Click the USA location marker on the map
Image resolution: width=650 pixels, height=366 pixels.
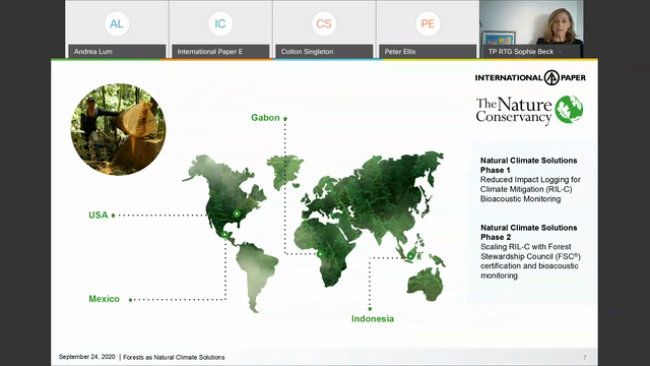(236, 213)
